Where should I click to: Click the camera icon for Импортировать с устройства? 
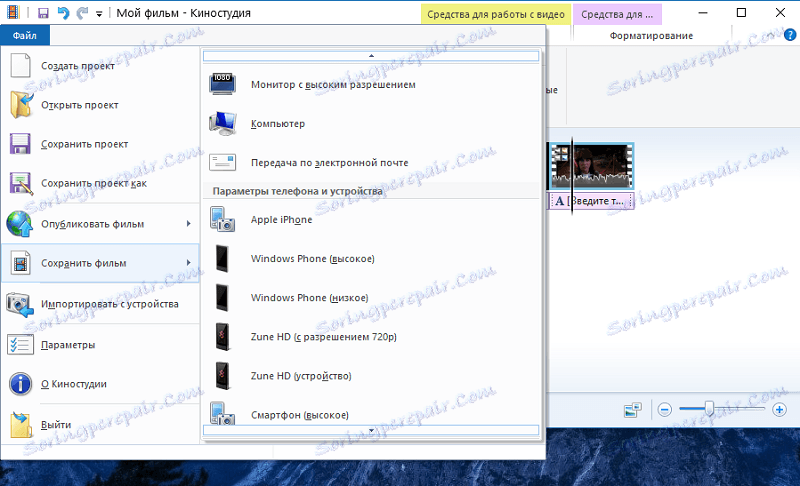20,304
